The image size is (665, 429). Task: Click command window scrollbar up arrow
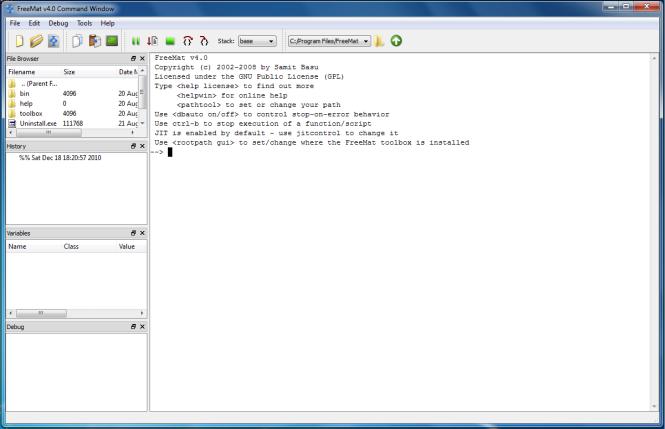tap(654, 58)
